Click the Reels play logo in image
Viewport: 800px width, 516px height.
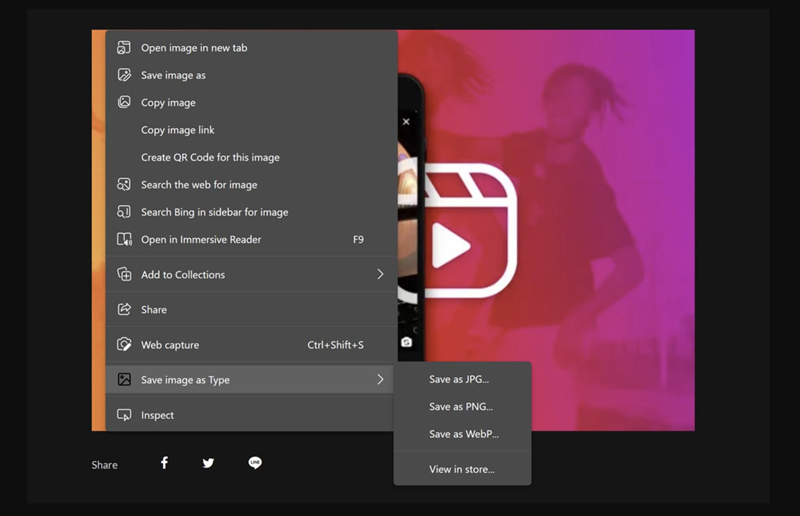(468, 231)
